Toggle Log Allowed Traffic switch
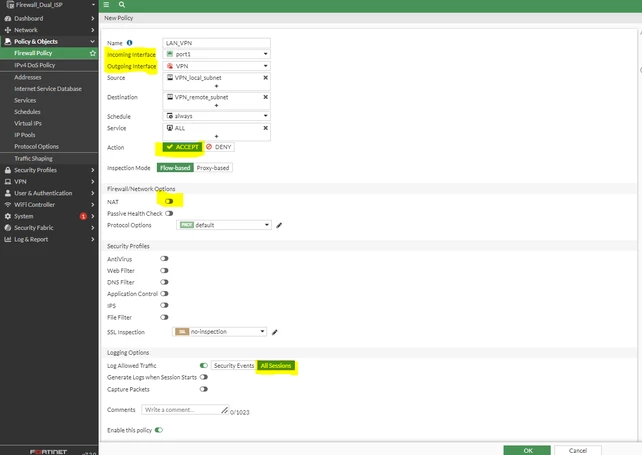This screenshot has width=642, height=455. coord(203,365)
